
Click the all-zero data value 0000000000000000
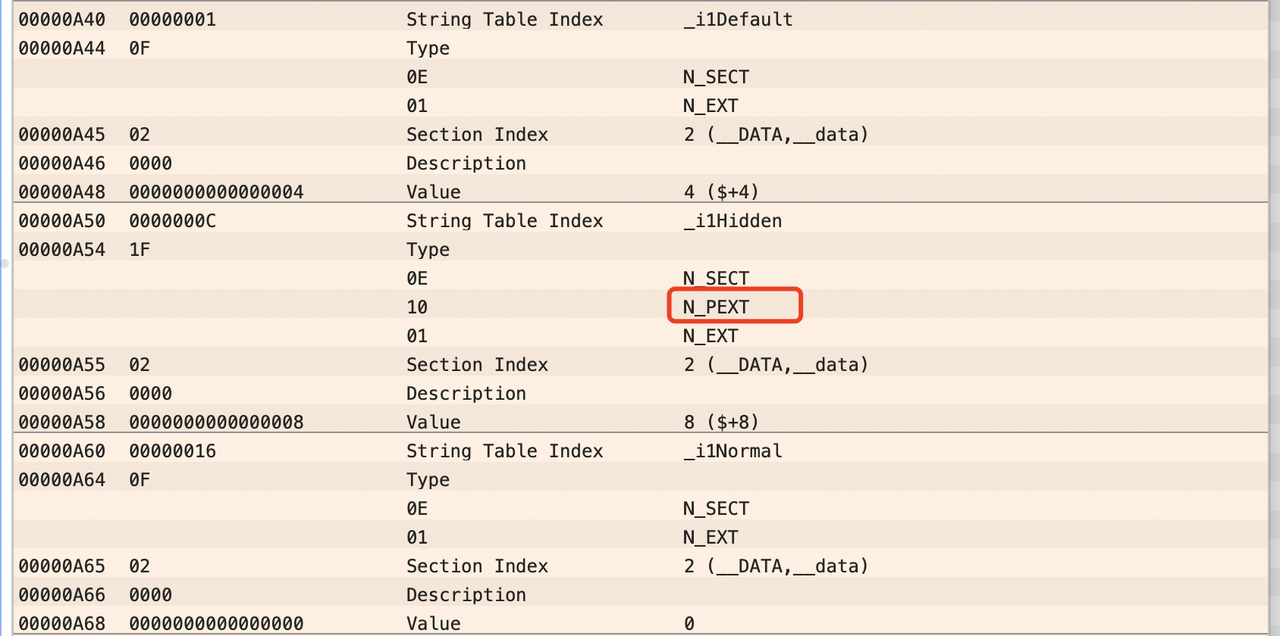[x=216, y=623]
